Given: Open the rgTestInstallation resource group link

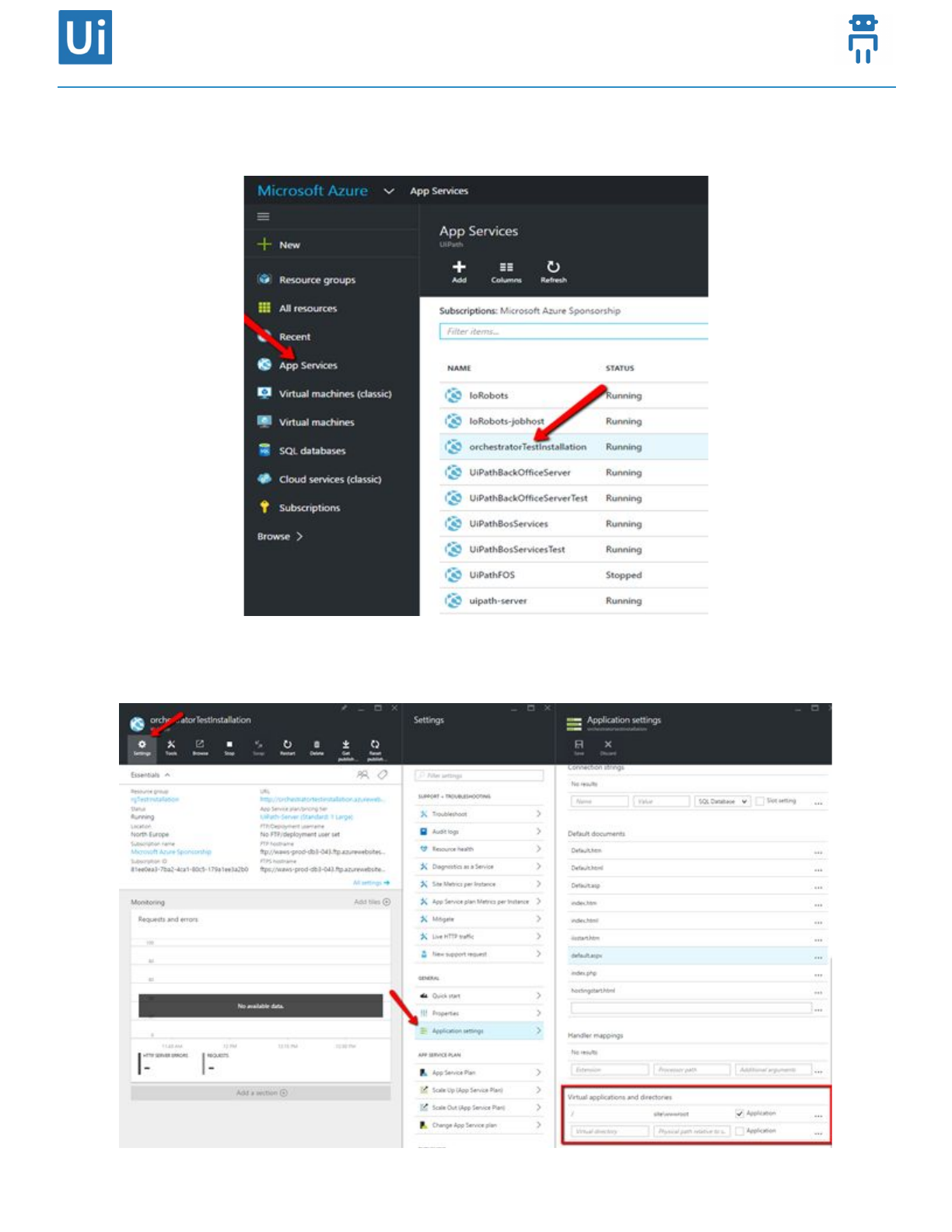Looking at the screenshot, I should [155, 800].
